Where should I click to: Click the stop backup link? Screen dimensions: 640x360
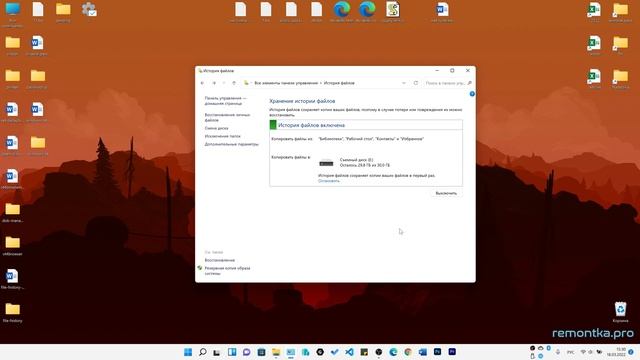click(329, 181)
